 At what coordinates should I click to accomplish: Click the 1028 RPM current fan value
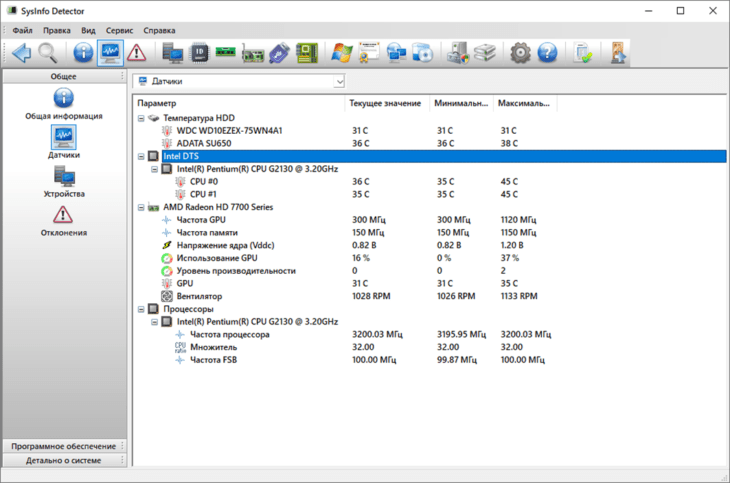coord(371,296)
